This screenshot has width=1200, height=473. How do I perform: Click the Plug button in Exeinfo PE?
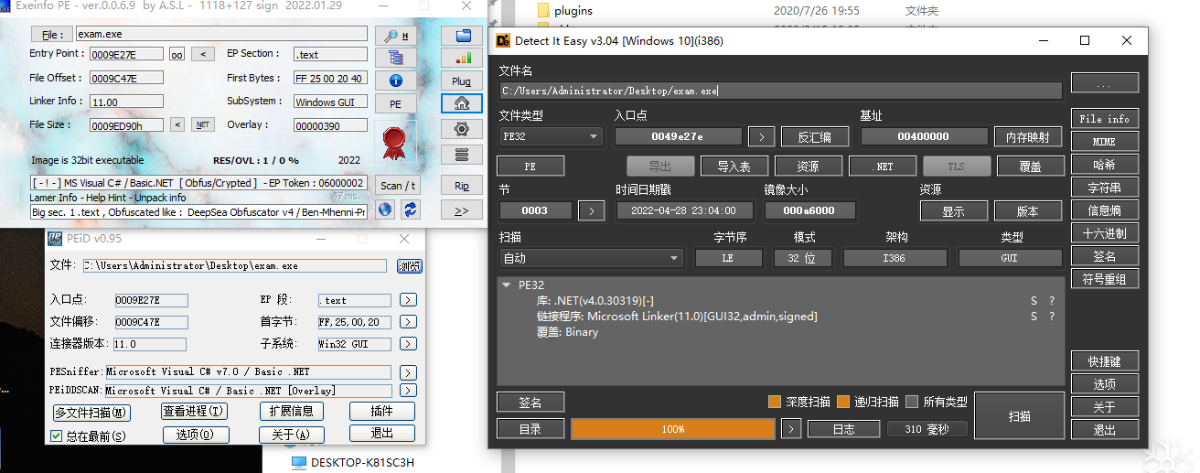pyautogui.click(x=461, y=81)
